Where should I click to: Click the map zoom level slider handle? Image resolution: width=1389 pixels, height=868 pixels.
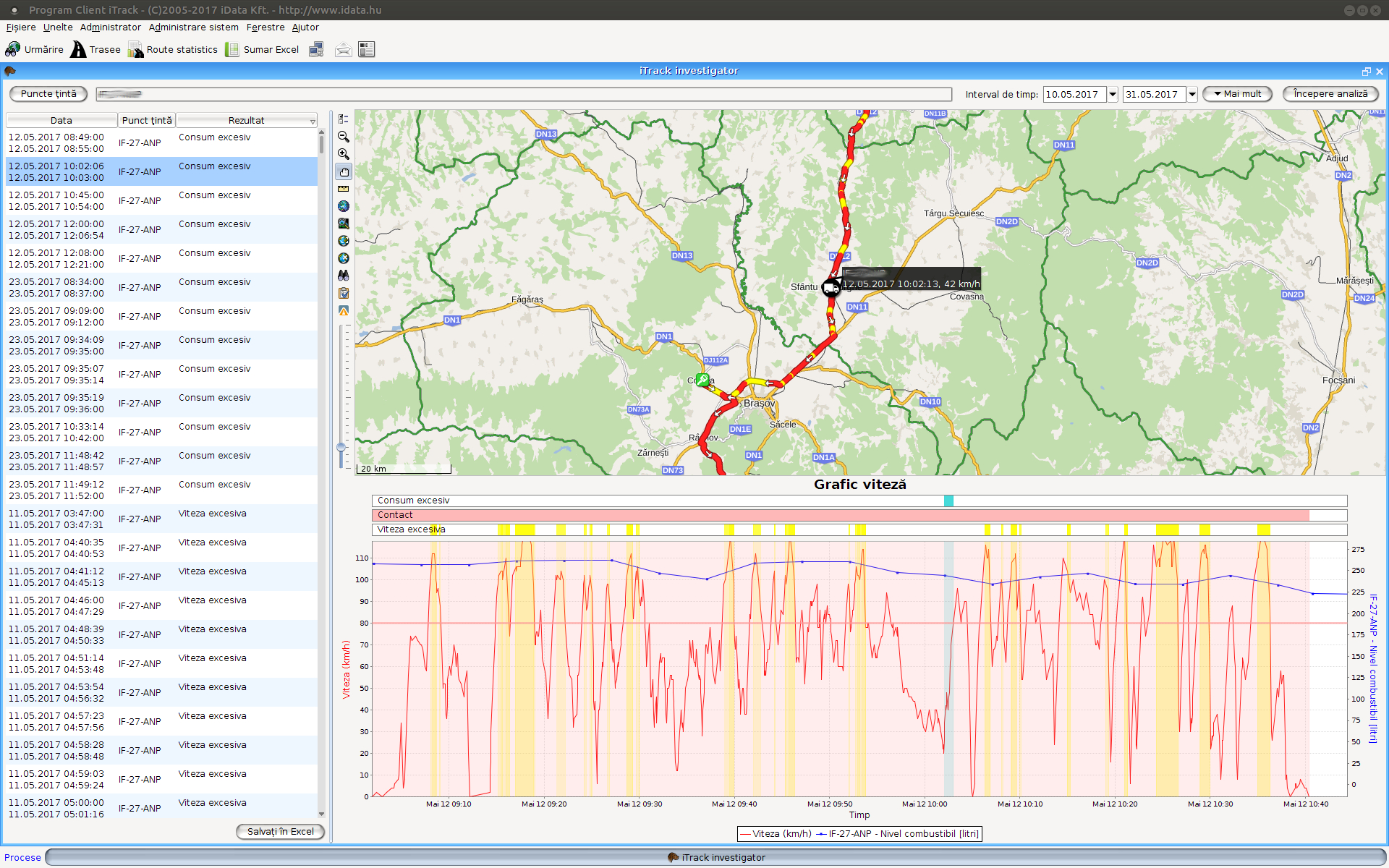coord(341,448)
